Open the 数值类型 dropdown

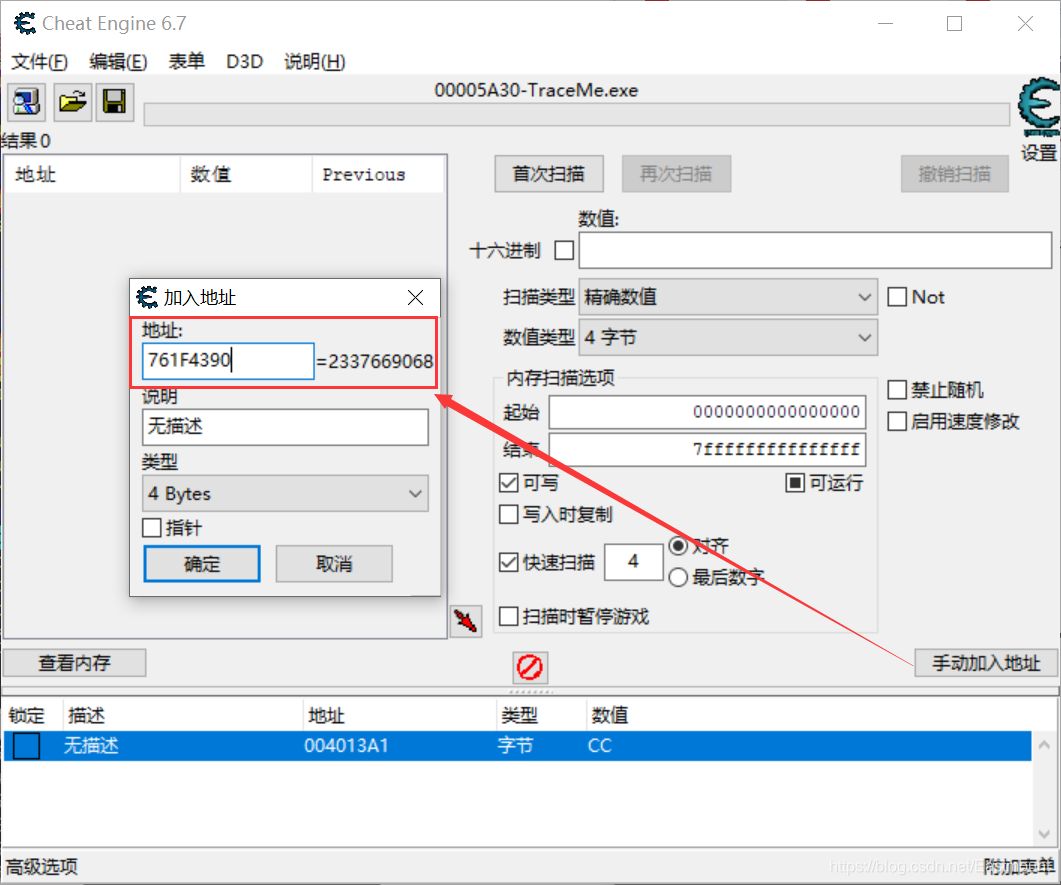click(728, 338)
